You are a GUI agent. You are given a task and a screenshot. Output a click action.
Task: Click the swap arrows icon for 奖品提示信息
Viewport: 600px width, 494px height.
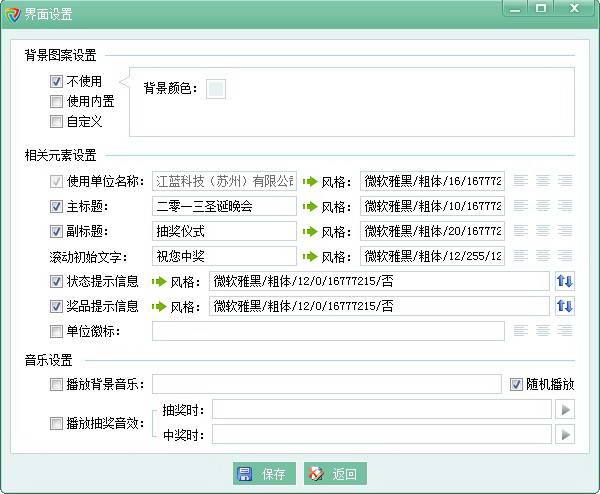coord(565,306)
